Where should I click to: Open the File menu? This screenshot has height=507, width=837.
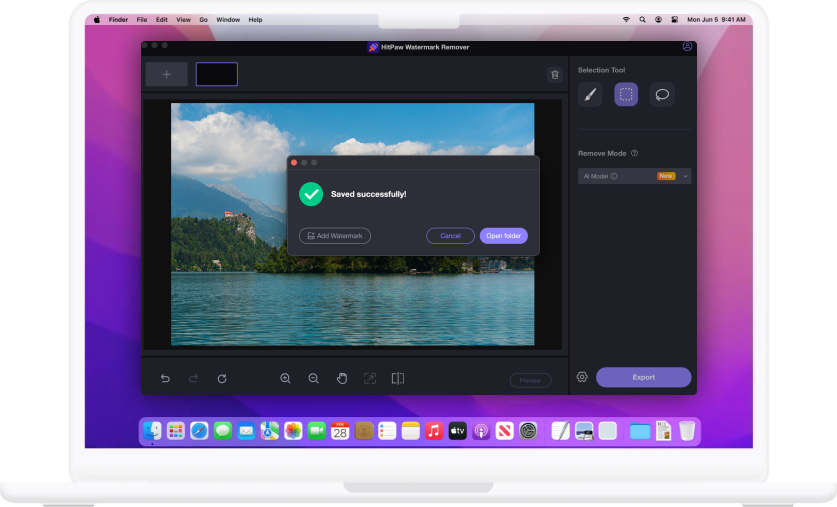[141, 19]
